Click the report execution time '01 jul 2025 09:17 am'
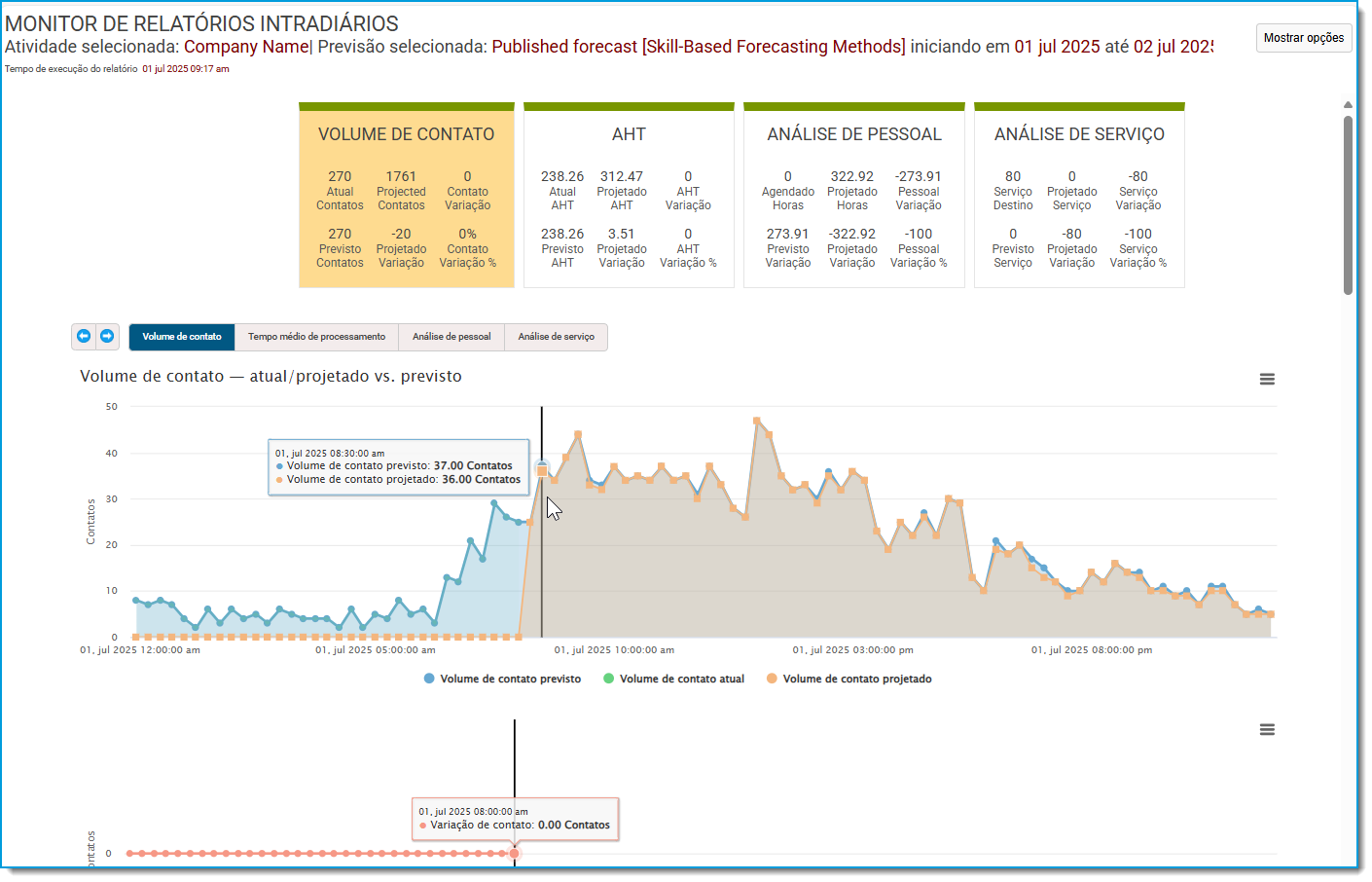 (186, 69)
